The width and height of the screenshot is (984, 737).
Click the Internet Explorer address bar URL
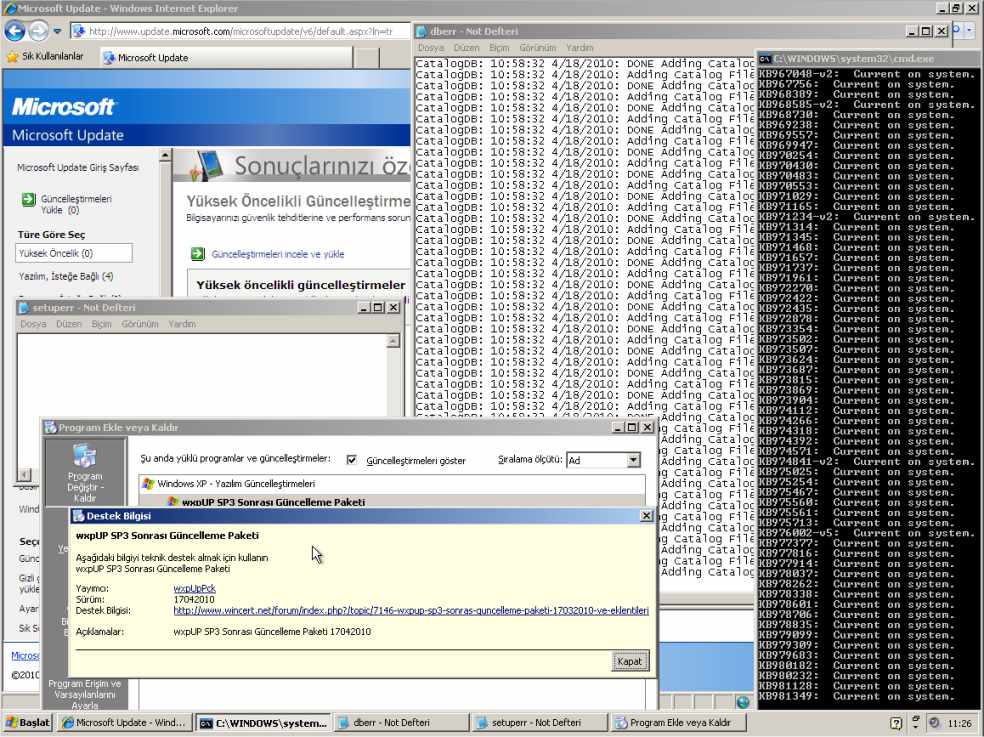240,31
